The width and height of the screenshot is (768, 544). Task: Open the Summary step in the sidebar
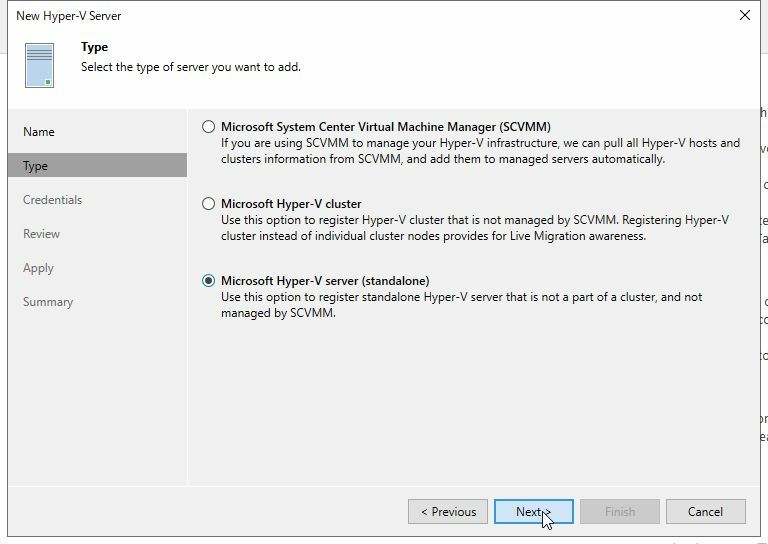48,302
